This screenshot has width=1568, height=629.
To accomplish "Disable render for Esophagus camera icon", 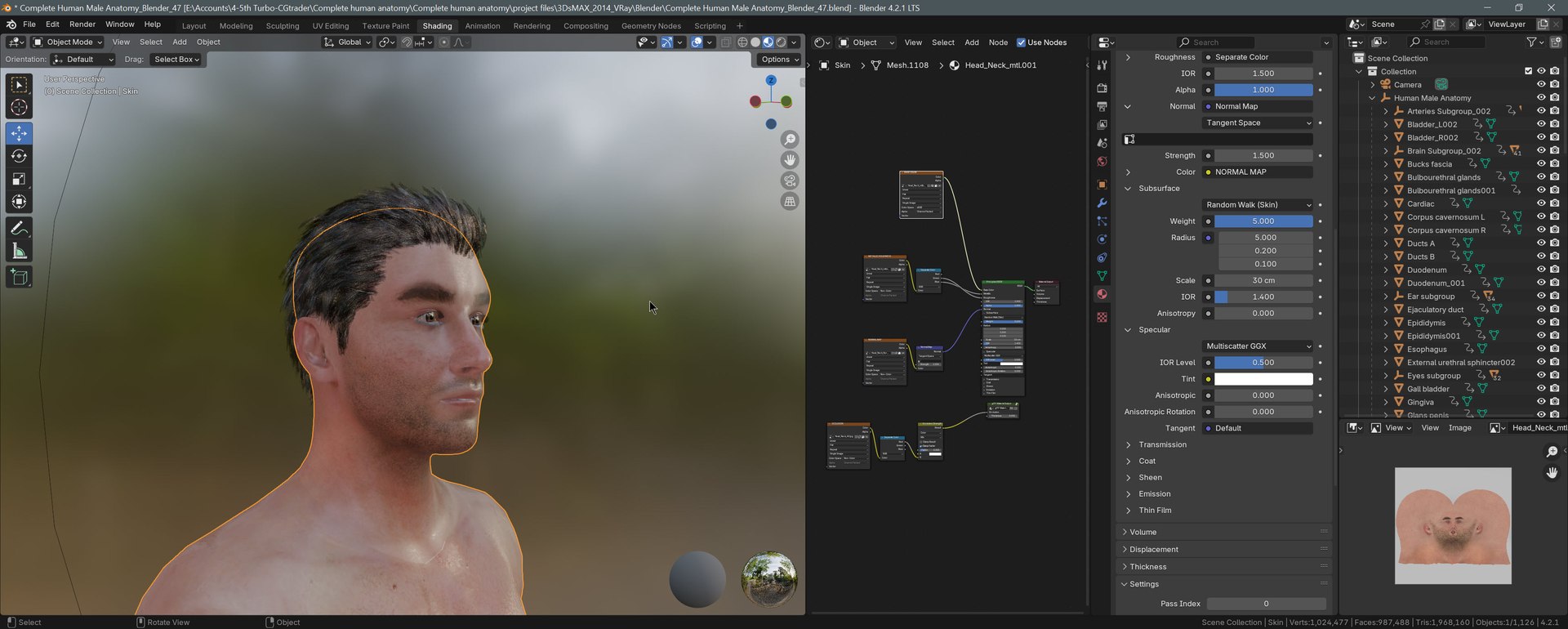I will point(1554,349).
